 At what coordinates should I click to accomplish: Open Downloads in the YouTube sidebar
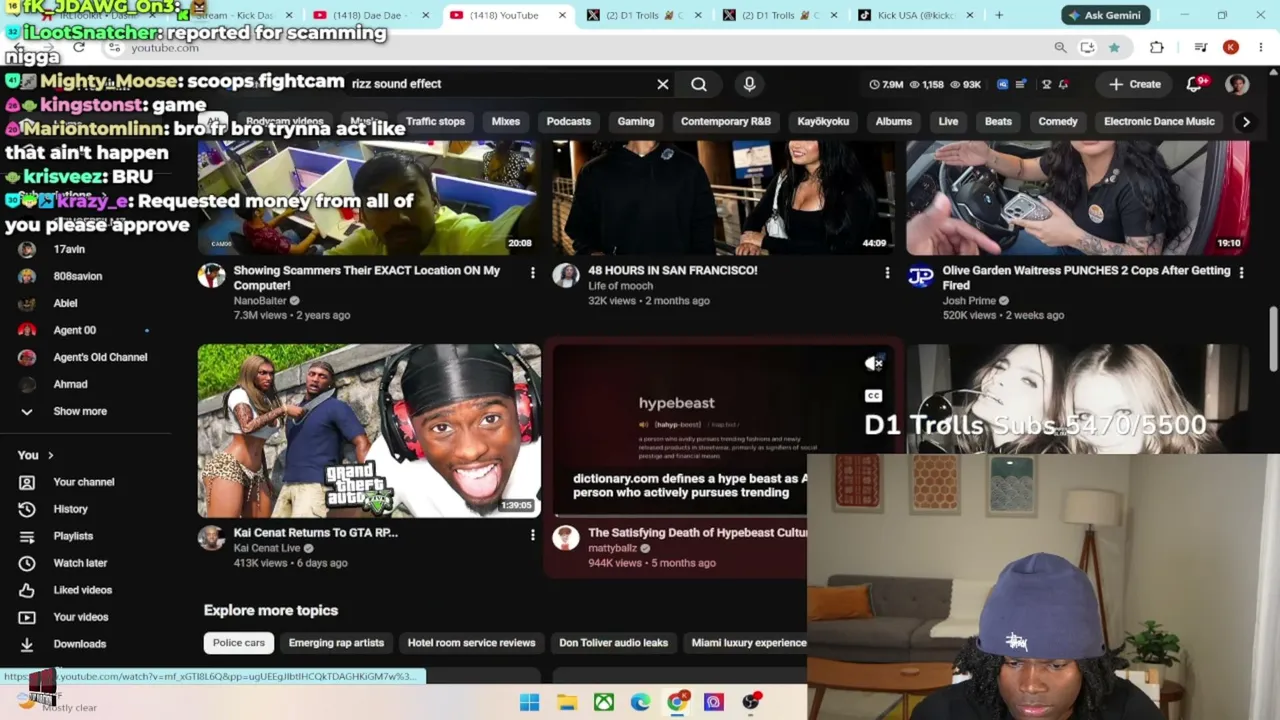[79, 644]
